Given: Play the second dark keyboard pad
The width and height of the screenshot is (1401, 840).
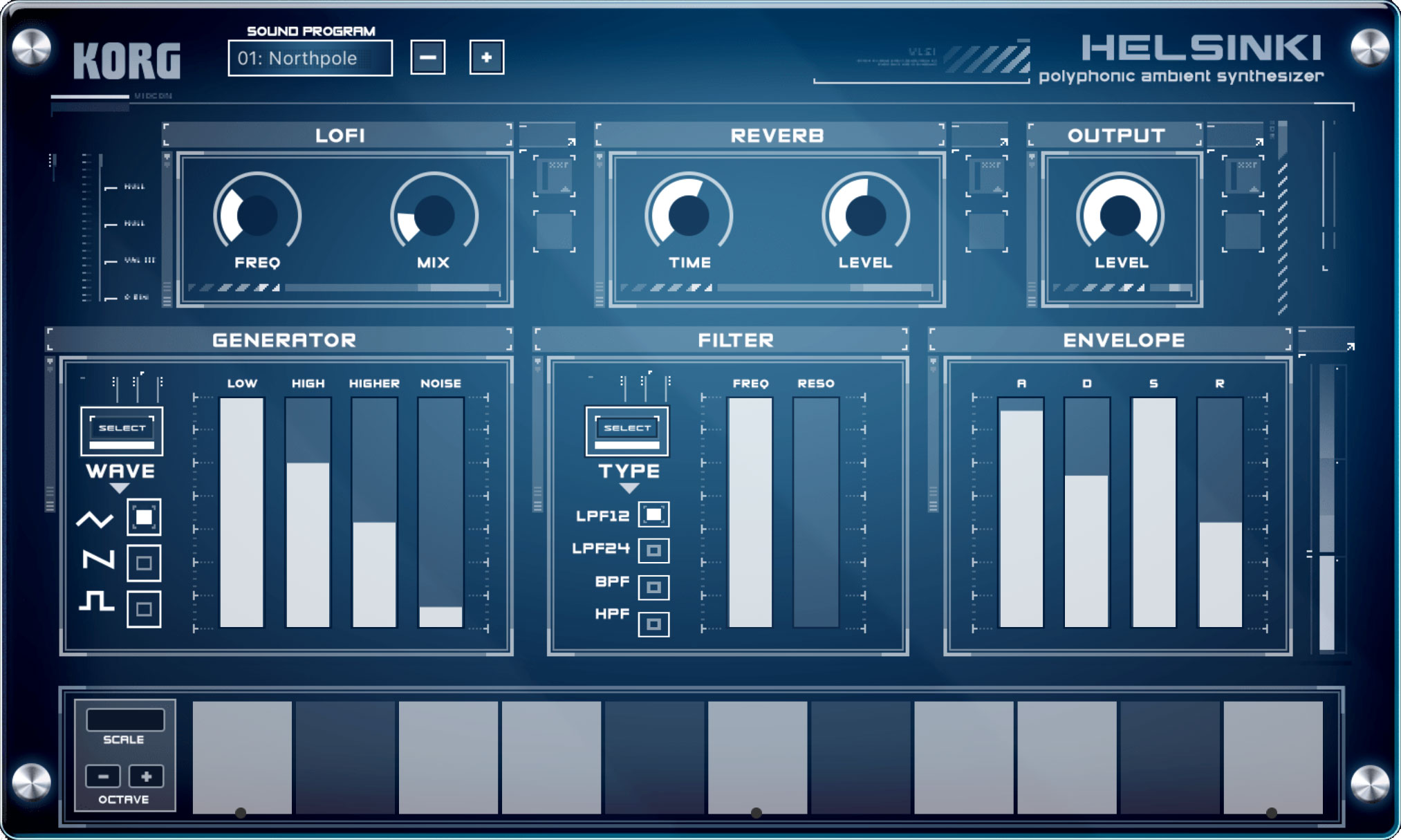Looking at the screenshot, I should click(345, 757).
